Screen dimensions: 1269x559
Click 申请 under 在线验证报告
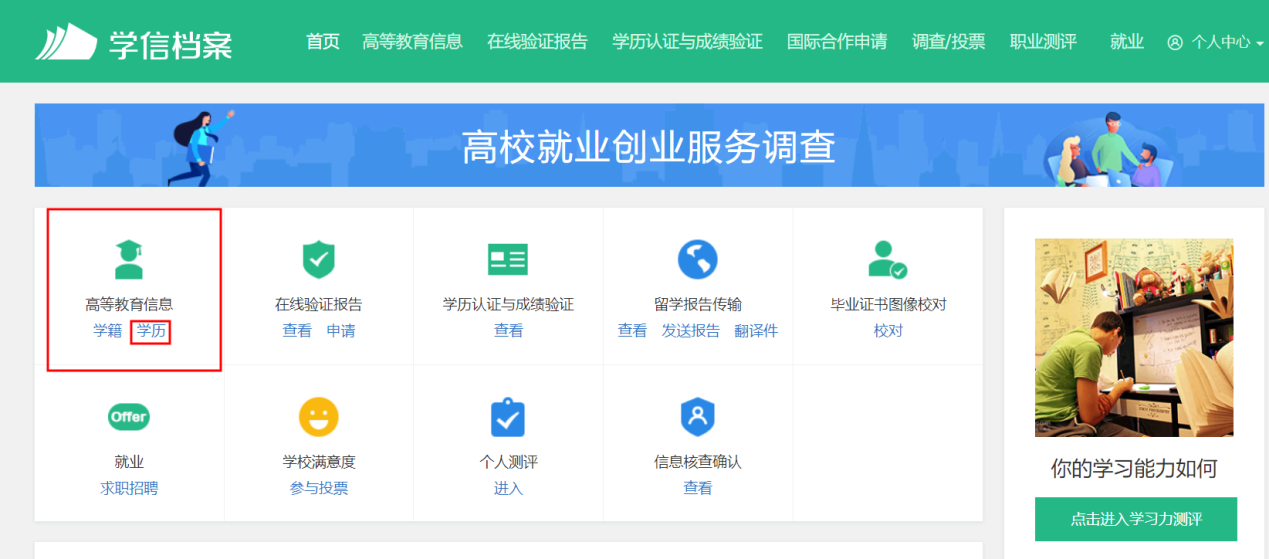coord(341,331)
